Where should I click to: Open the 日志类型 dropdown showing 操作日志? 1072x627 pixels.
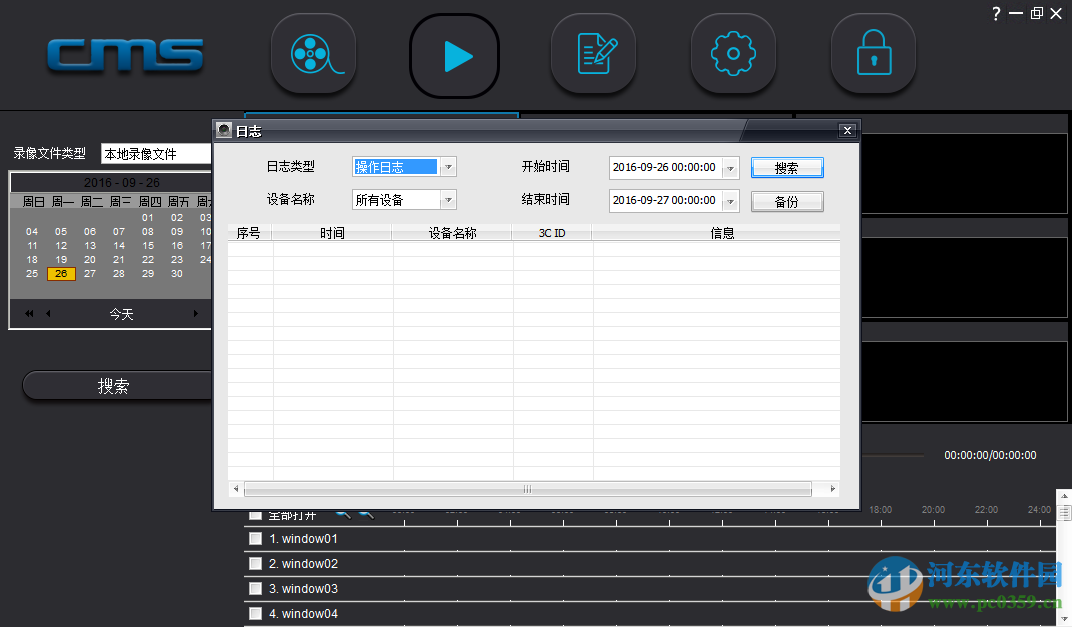[448, 166]
